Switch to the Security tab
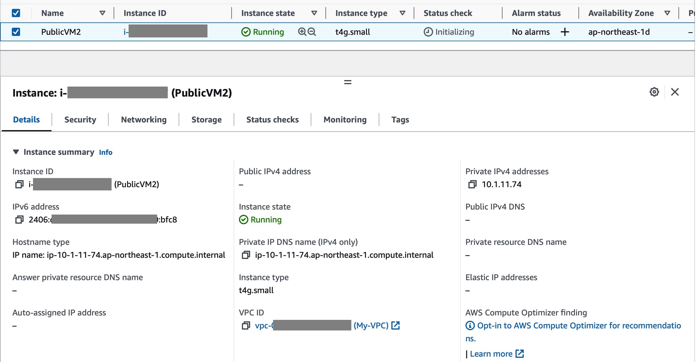The height and width of the screenshot is (362, 700). click(x=80, y=120)
